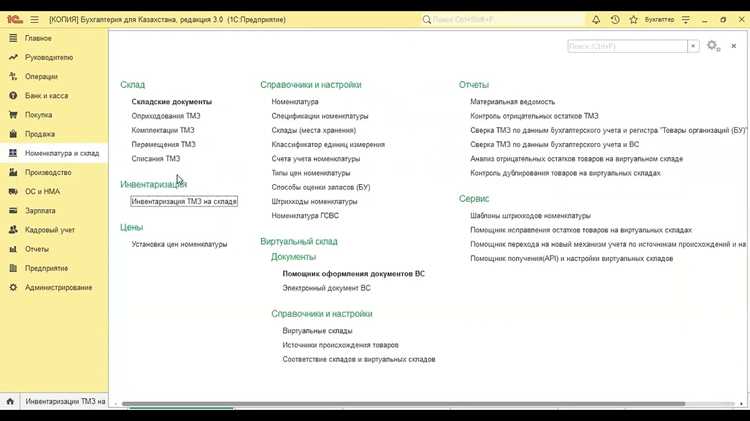Click the ОС и НМА truck icon
Viewport: 750px width, 421px height.
(13, 191)
